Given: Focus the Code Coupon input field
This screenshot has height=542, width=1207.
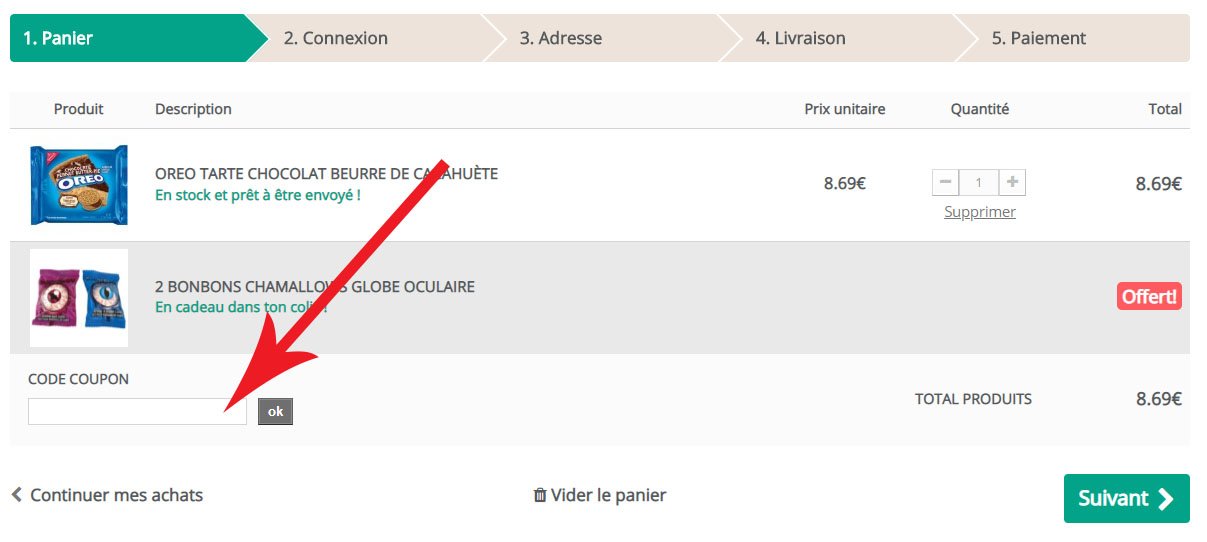Looking at the screenshot, I should (x=137, y=412).
